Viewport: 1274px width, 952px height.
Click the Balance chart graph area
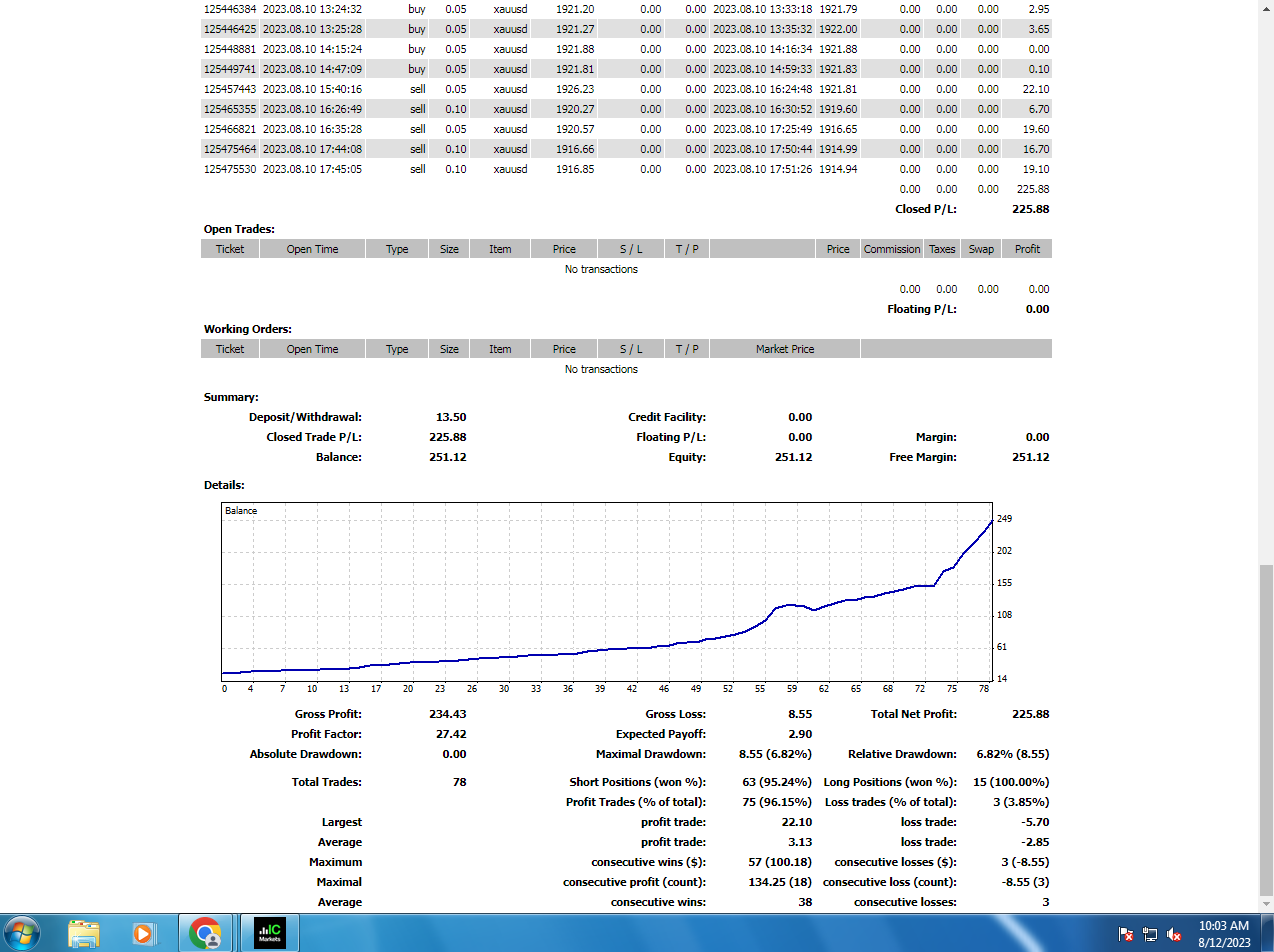(x=606, y=591)
